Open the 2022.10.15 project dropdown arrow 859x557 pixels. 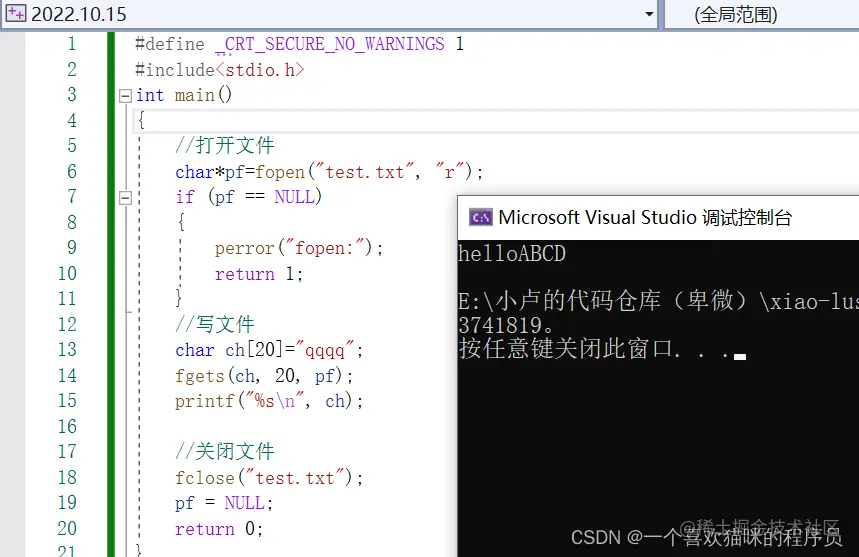(x=649, y=14)
